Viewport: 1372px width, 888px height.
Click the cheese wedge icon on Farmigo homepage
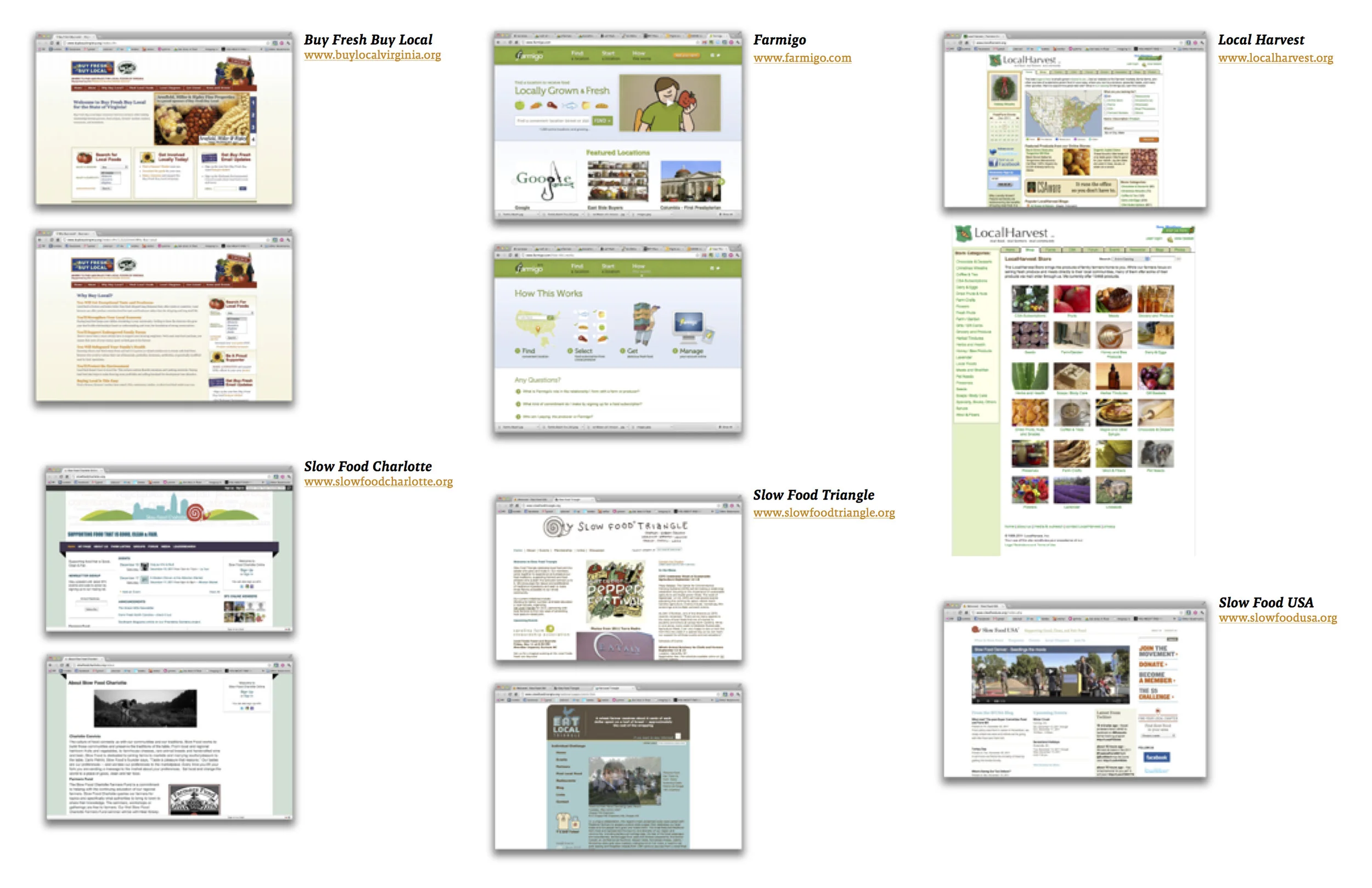coord(586,105)
